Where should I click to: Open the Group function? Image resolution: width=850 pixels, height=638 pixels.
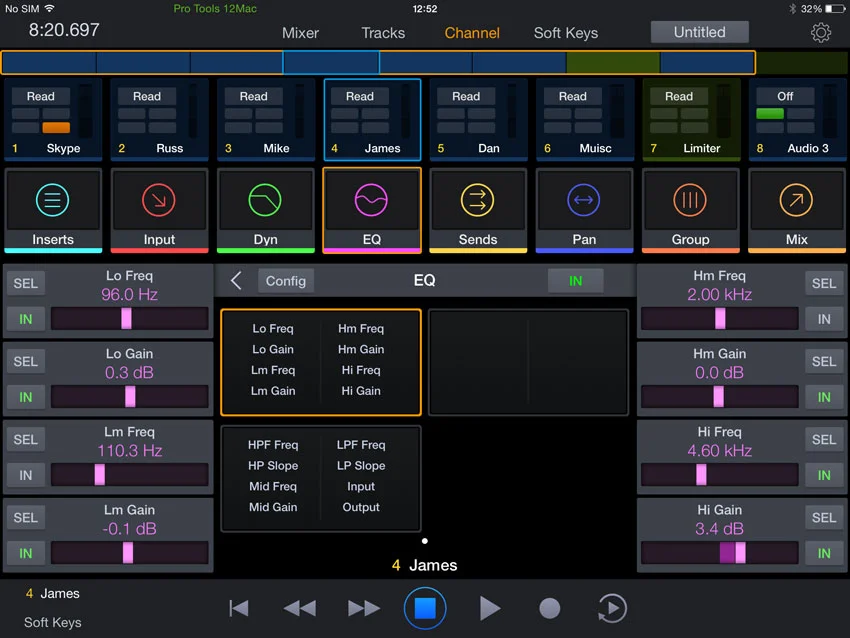click(690, 210)
